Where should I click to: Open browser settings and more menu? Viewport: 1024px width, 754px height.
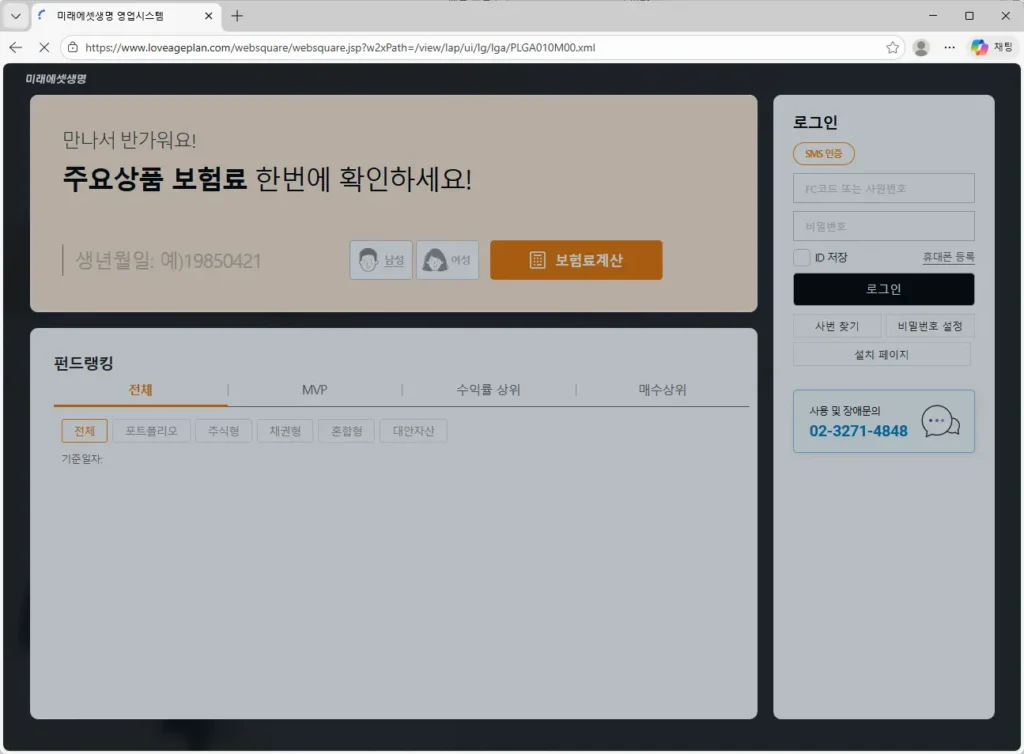point(949,47)
